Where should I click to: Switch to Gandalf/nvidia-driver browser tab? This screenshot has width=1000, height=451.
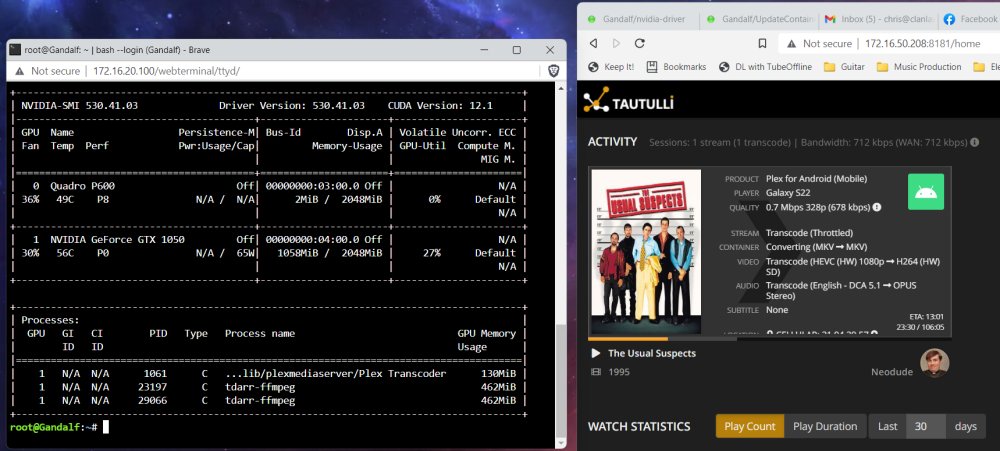tap(637, 19)
